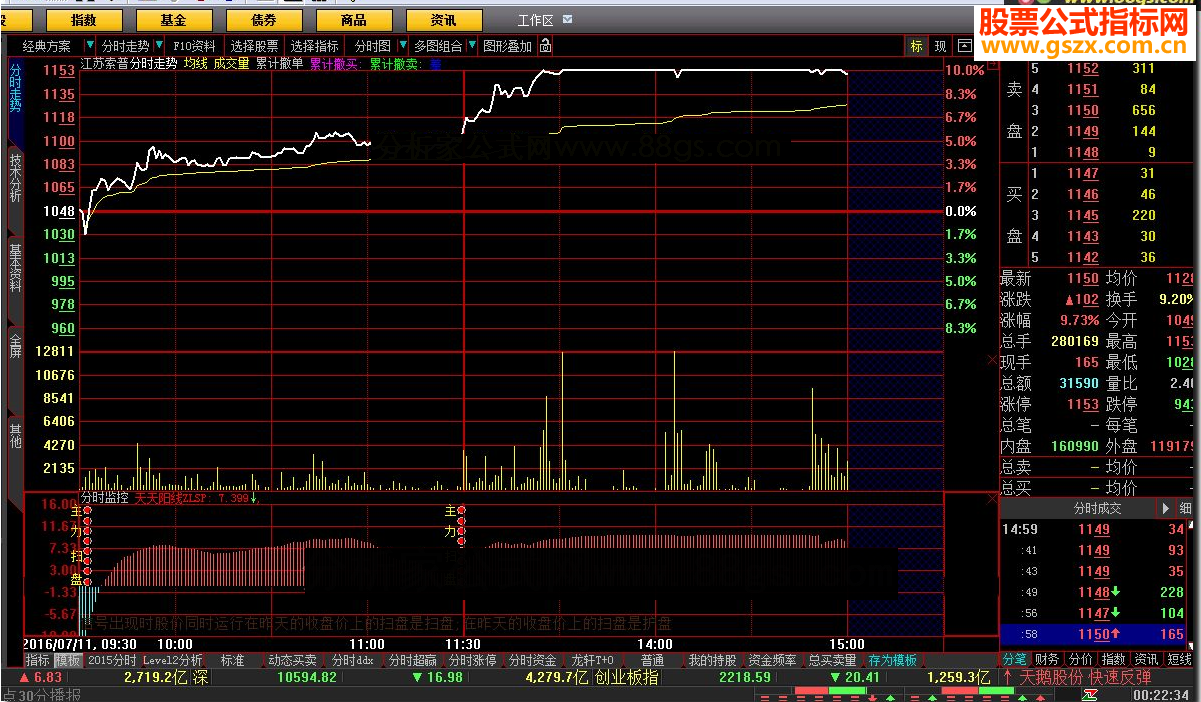Image resolution: width=1201 pixels, height=702 pixels.
Task: Click the 商品 top button
Action: (353, 20)
